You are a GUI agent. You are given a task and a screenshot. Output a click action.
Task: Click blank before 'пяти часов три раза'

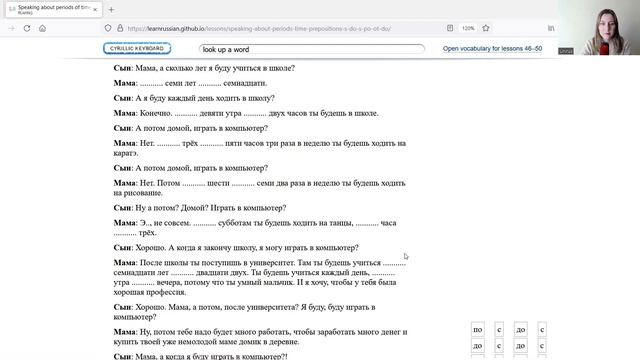[212, 143]
